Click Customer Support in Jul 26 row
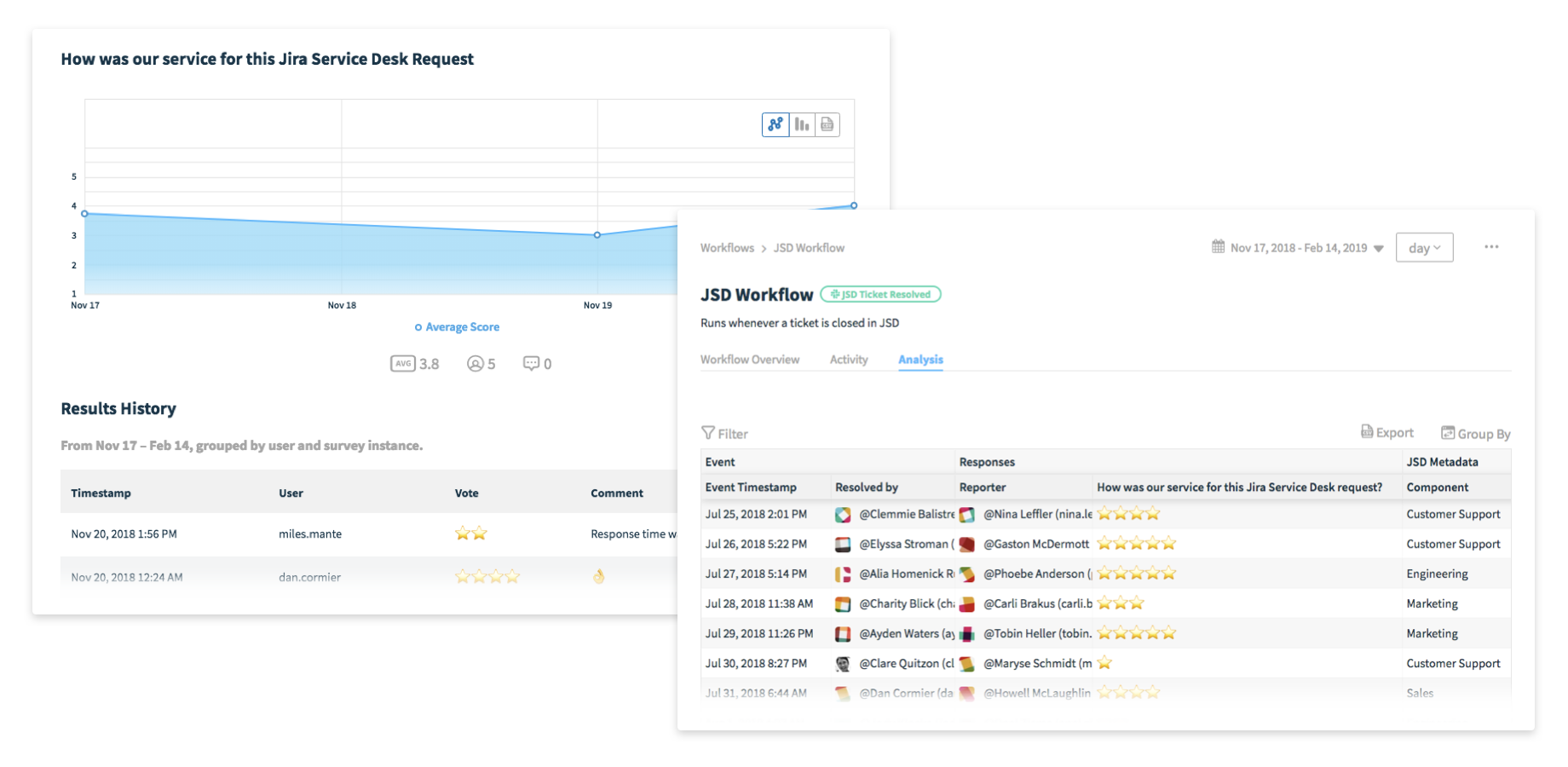The image size is (1568, 767). 1453,545
